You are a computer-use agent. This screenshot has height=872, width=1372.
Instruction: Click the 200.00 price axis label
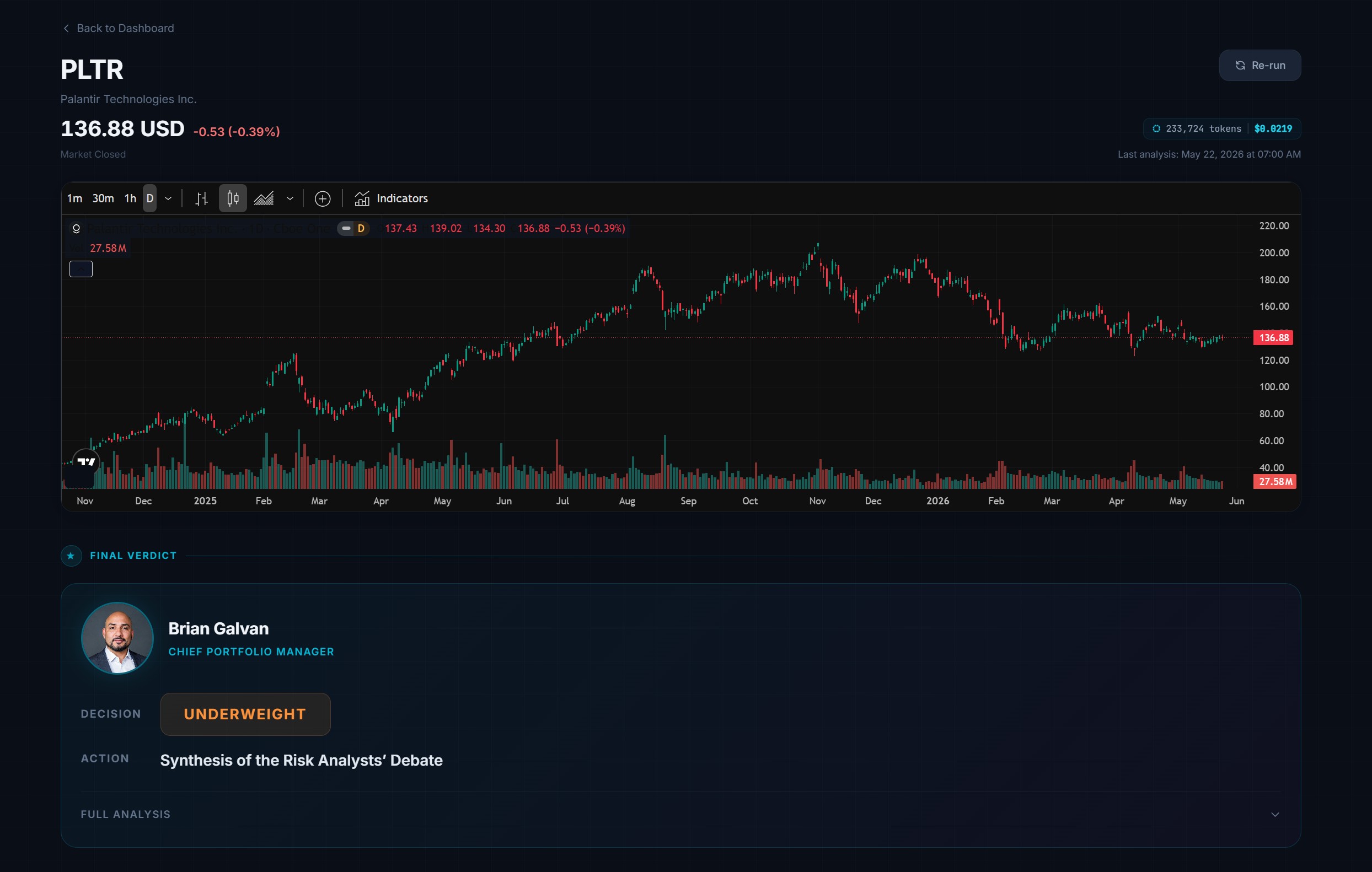click(x=1274, y=253)
